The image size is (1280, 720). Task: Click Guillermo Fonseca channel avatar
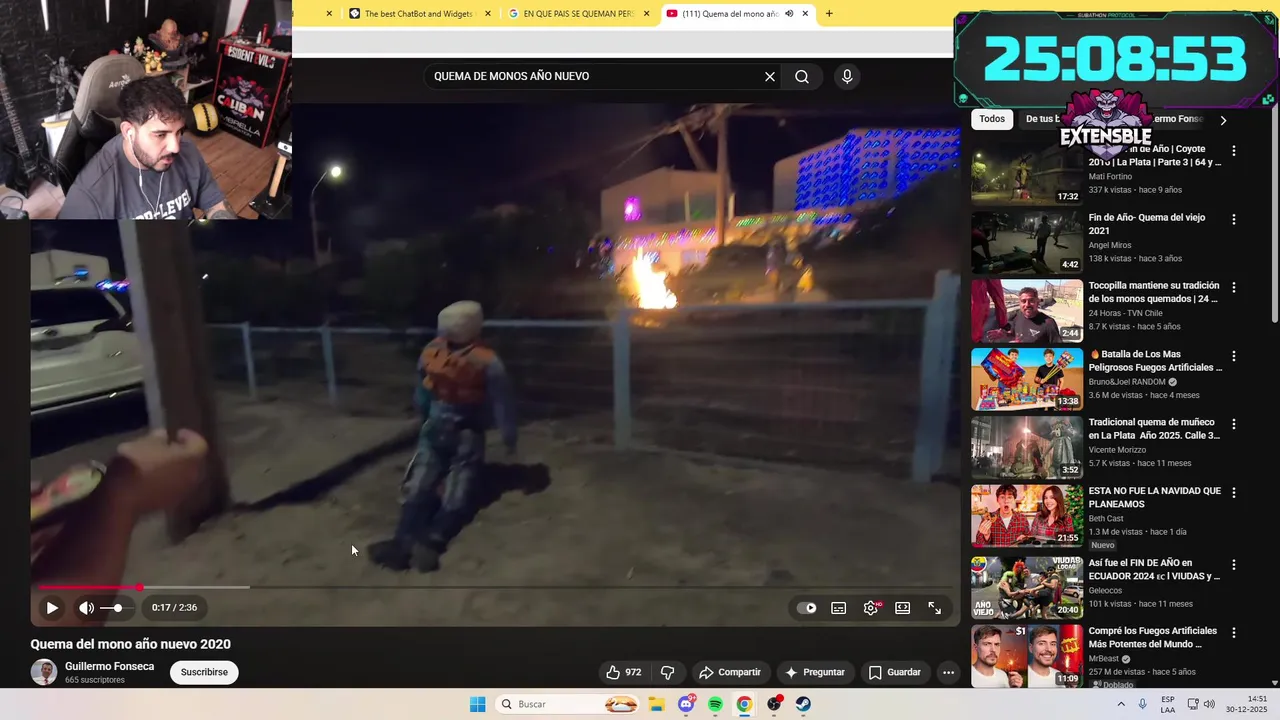tap(44, 672)
